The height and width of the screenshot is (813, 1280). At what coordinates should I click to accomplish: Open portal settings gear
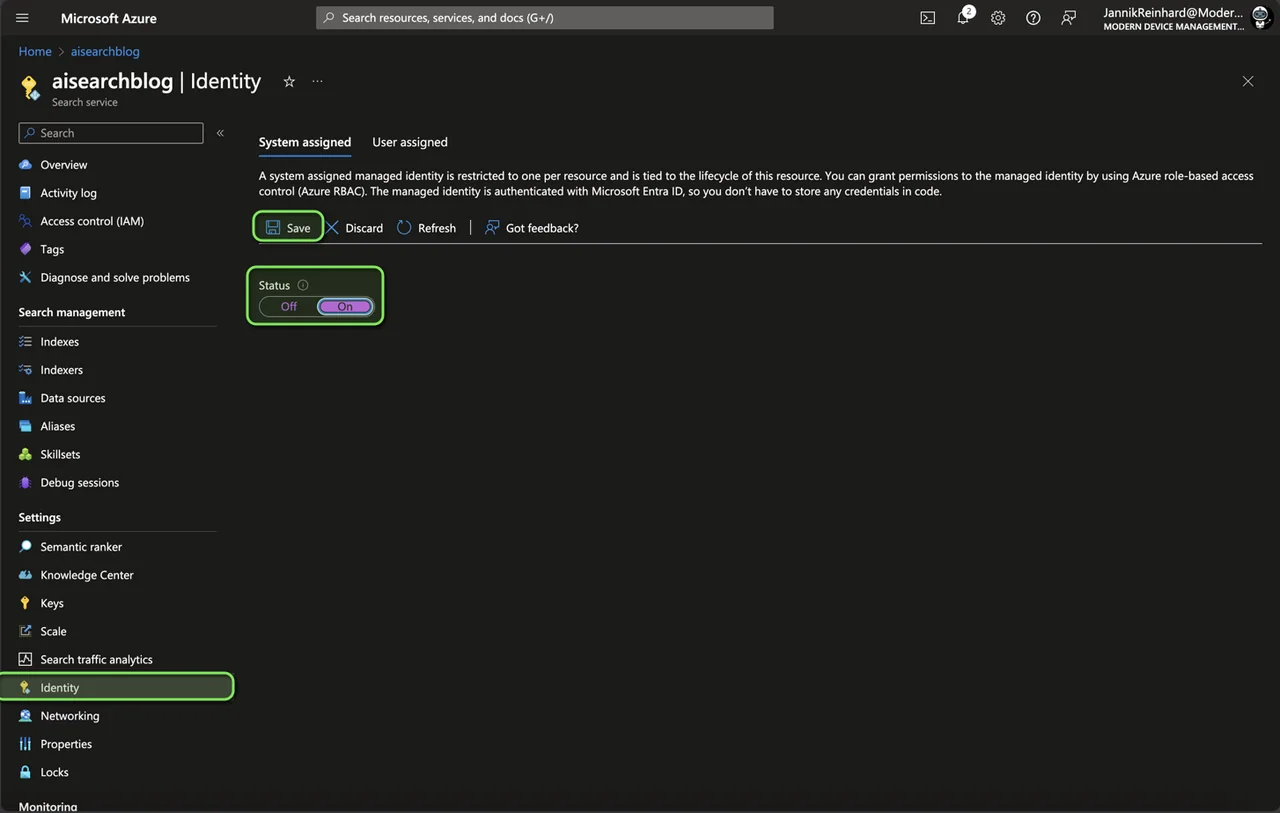[998, 18]
